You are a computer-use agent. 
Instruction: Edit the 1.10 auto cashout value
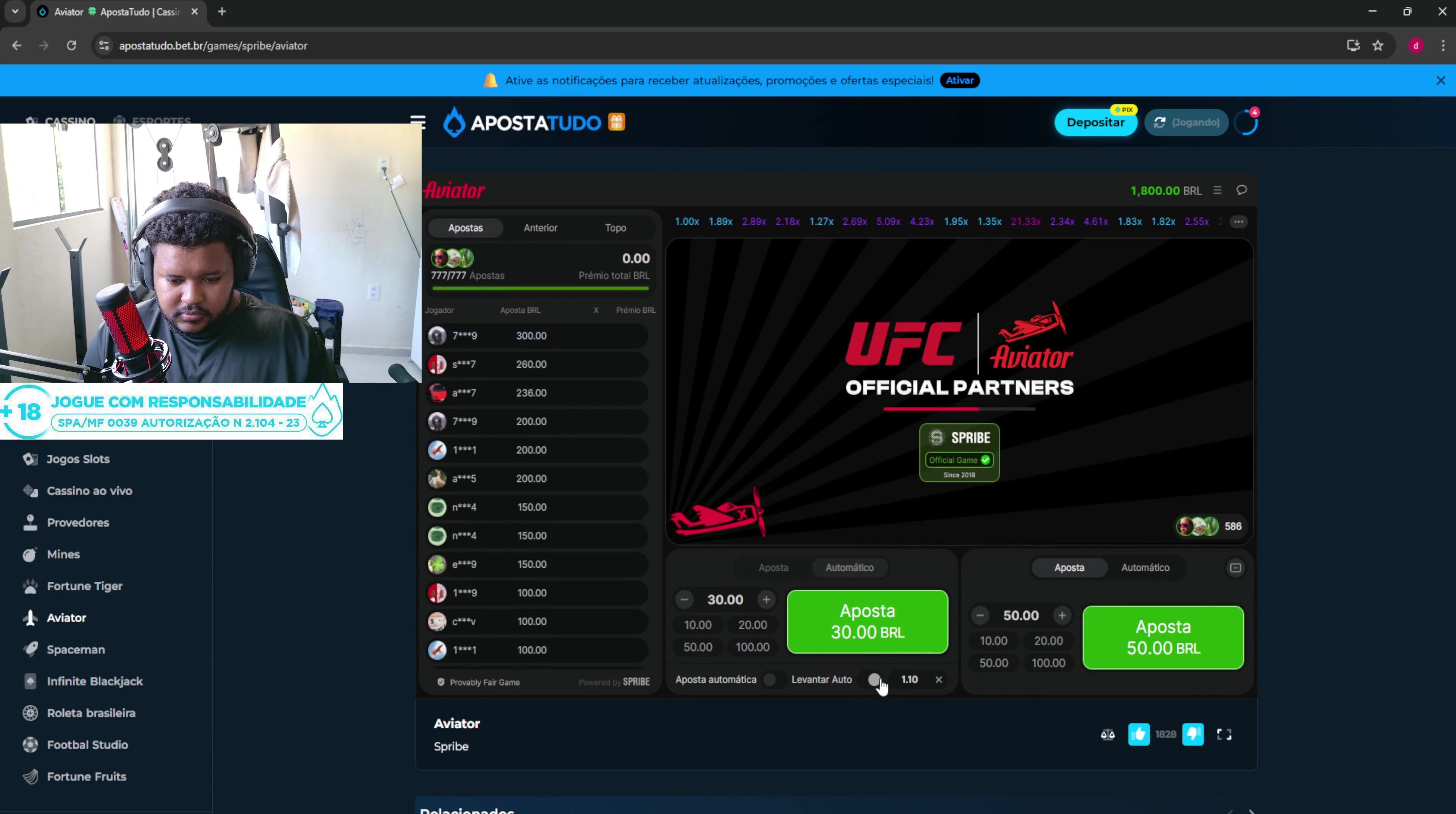tap(909, 679)
